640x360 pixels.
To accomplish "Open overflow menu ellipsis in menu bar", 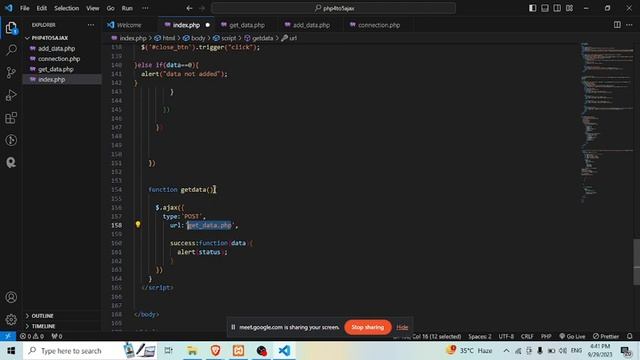I will (145, 8).
